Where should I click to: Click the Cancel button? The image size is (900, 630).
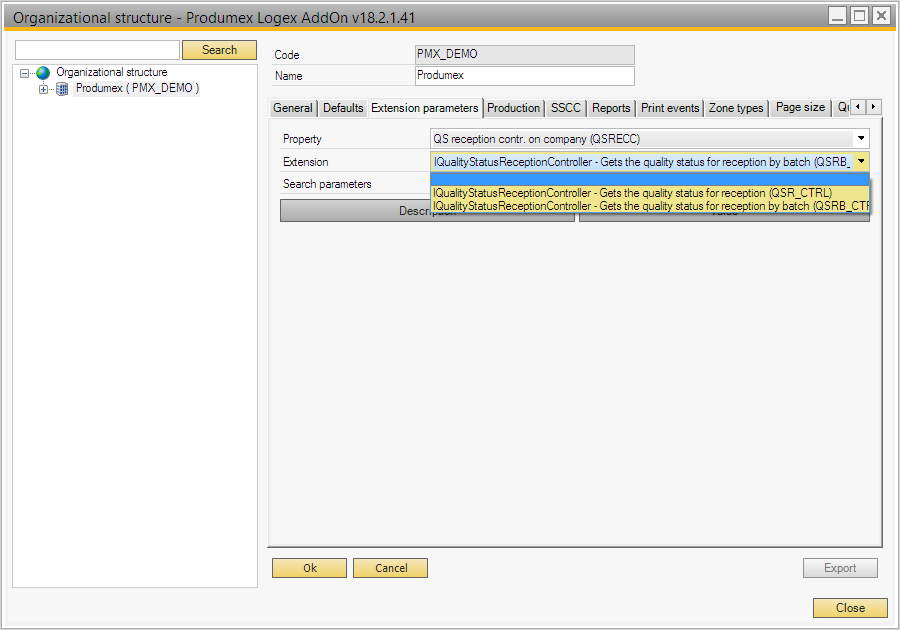tap(390, 568)
